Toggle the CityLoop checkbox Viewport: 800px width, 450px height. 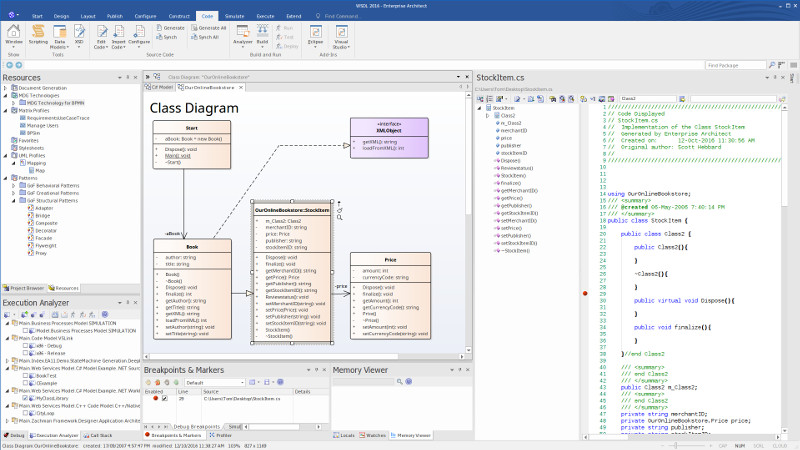point(26,413)
